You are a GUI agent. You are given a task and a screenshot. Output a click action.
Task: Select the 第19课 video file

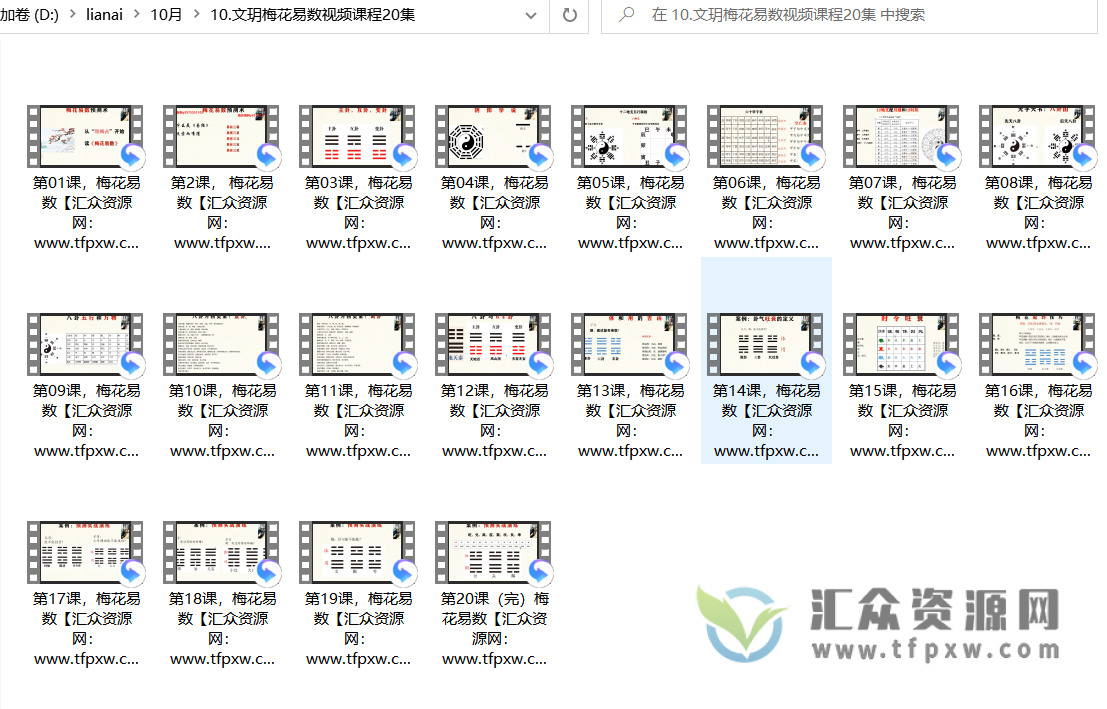(358, 551)
